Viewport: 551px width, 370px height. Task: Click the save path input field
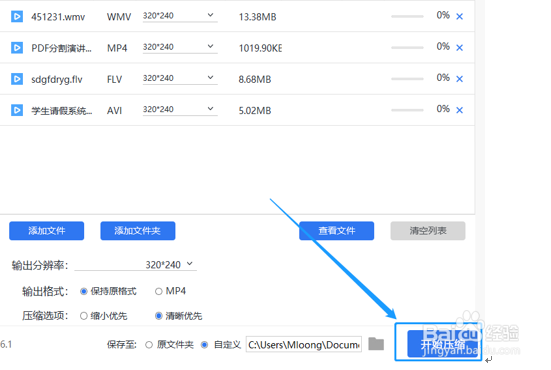pos(304,345)
